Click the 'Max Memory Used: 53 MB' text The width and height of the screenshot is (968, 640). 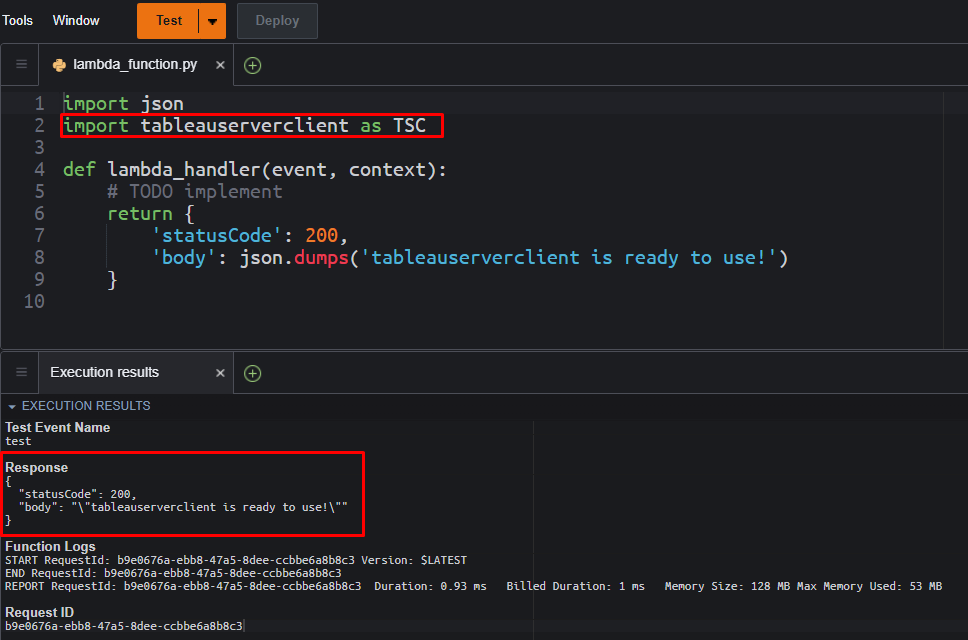click(x=869, y=586)
